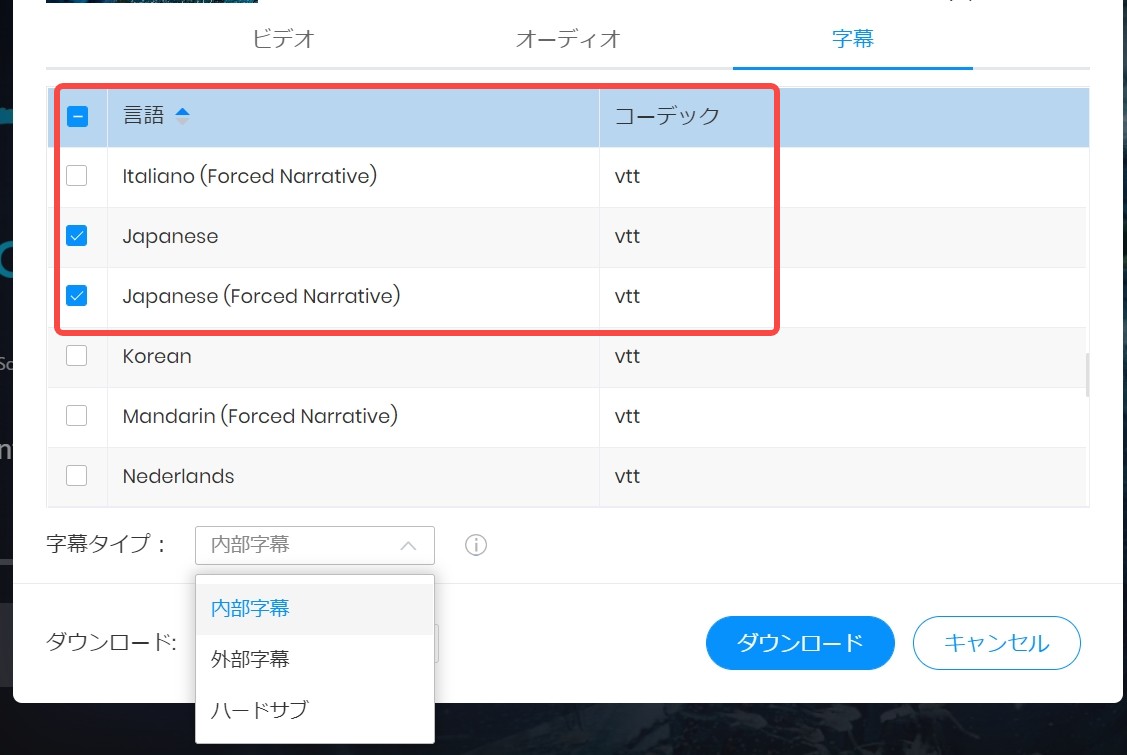1127x755 pixels.
Task: Click the コーデック column header
Action: (x=663, y=116)
